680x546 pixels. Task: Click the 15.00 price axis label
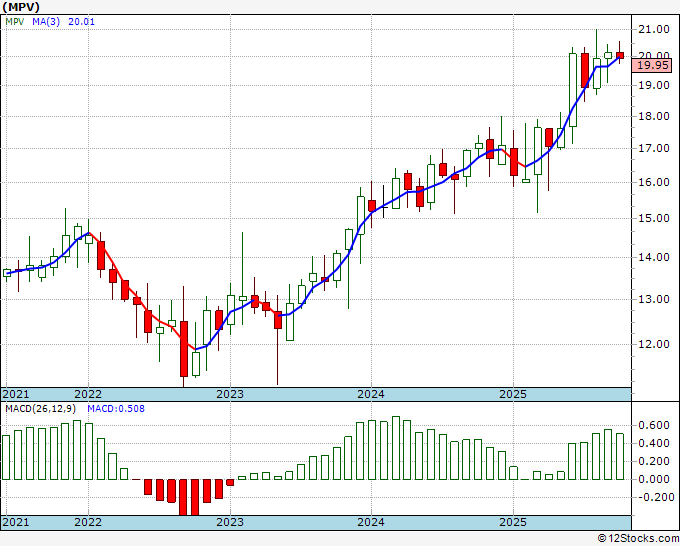pyautogui.click(x=654, y=218)
